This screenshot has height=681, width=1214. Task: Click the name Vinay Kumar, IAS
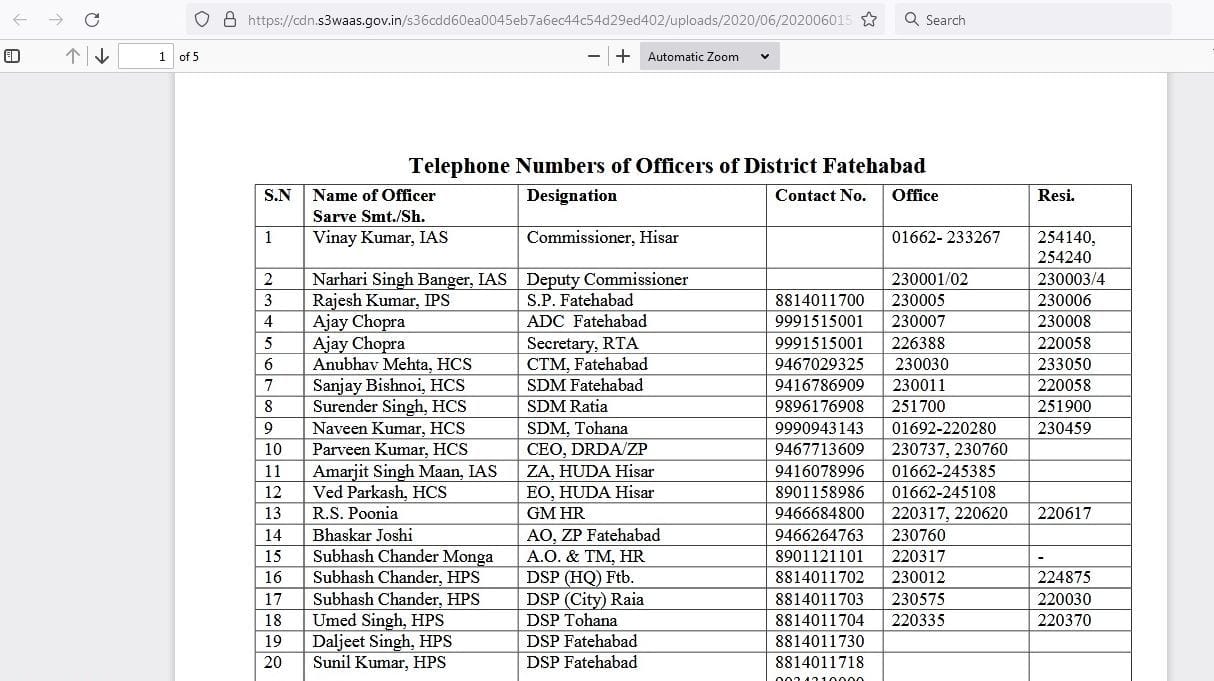(x=381, y=237)
